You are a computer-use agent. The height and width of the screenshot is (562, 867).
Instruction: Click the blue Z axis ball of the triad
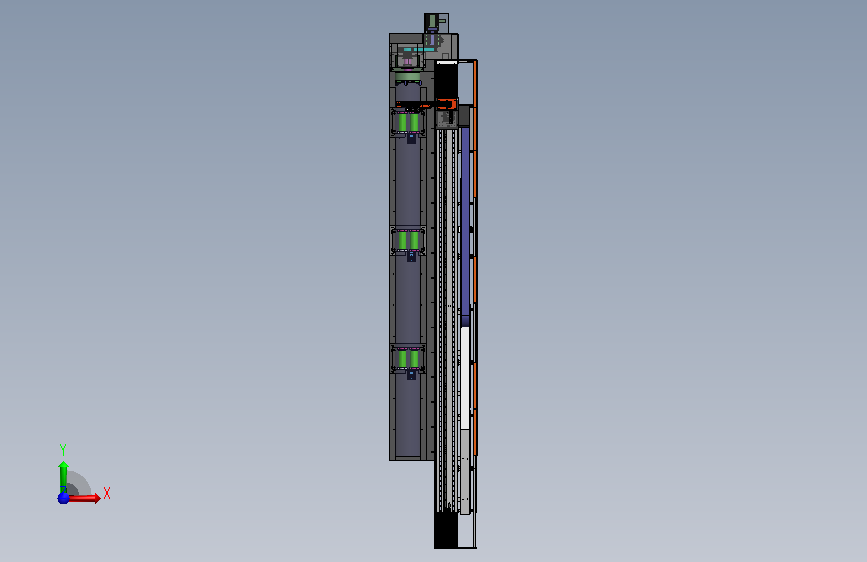pos(64,498)
